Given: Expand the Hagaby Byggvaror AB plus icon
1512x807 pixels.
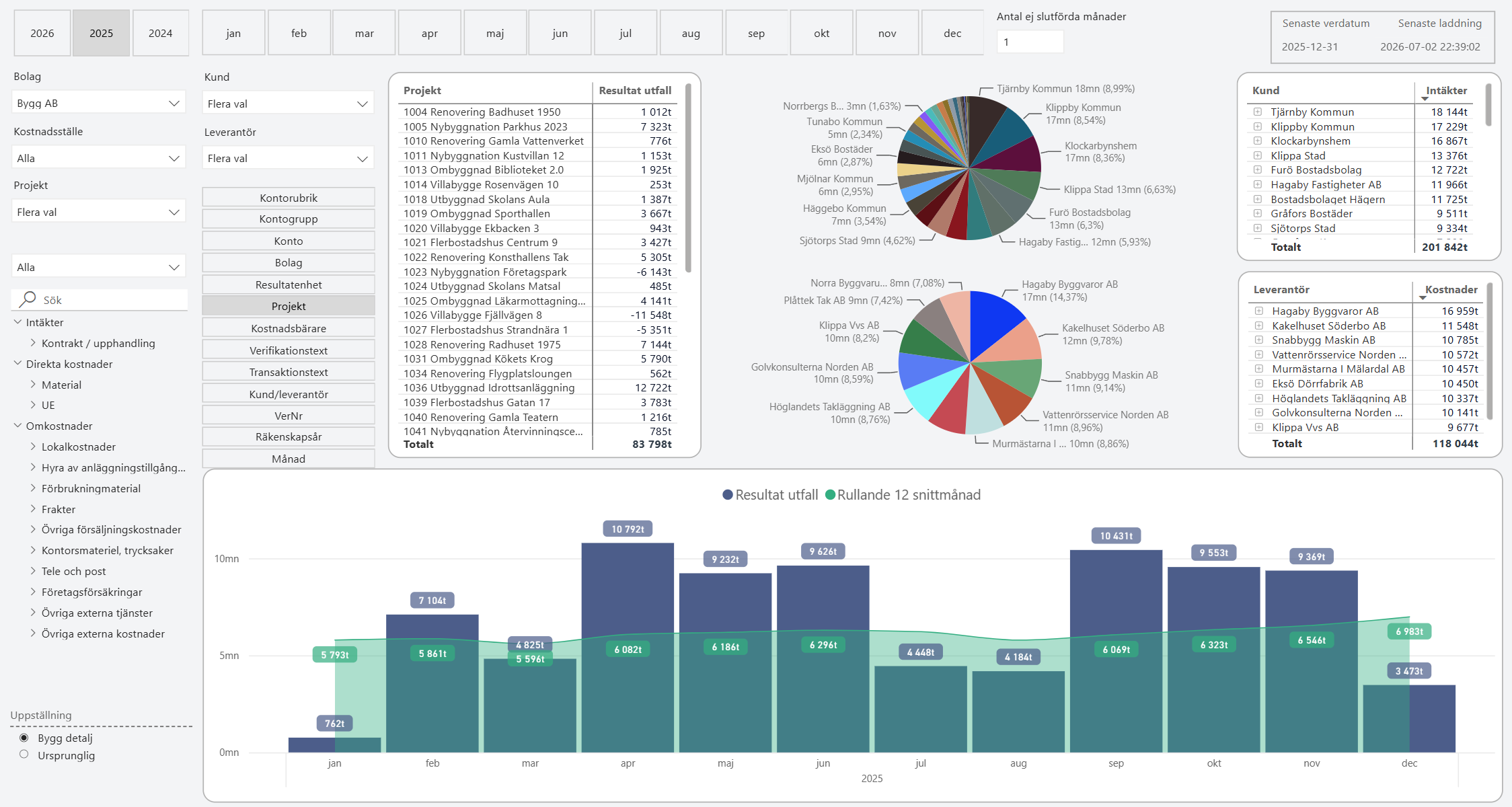Looking at the screenshot, I should coord(1258,311).
